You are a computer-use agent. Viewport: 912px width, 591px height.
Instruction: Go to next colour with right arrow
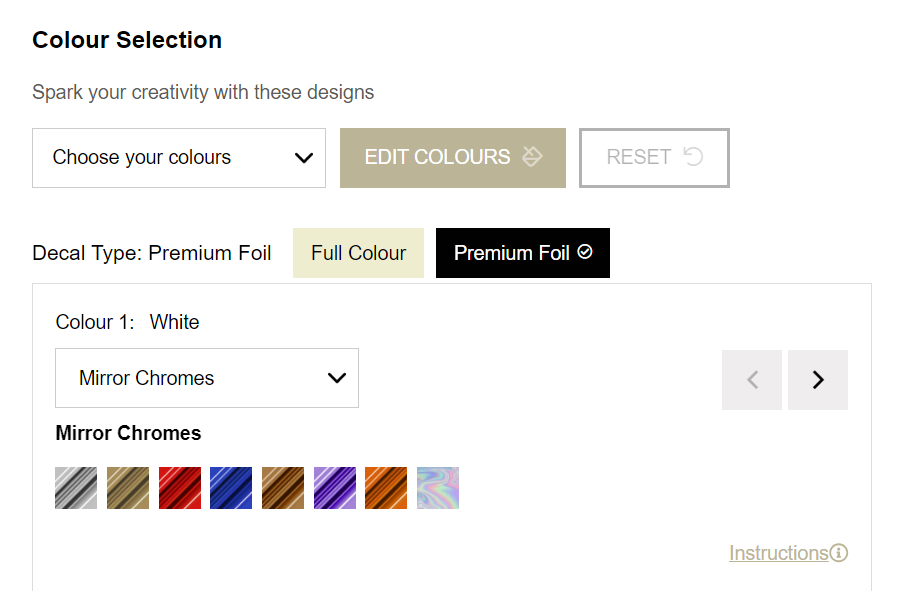coord(818,380)
